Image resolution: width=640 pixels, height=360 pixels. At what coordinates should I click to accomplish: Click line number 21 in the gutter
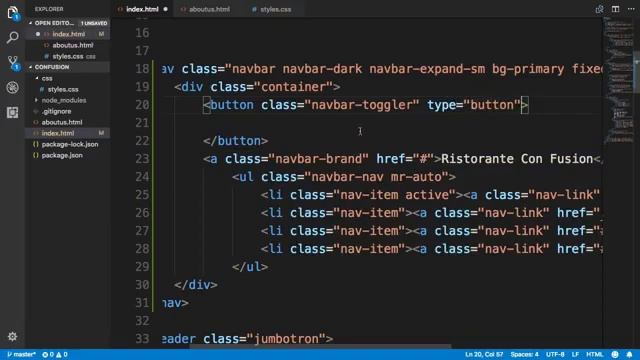(142, 123)
